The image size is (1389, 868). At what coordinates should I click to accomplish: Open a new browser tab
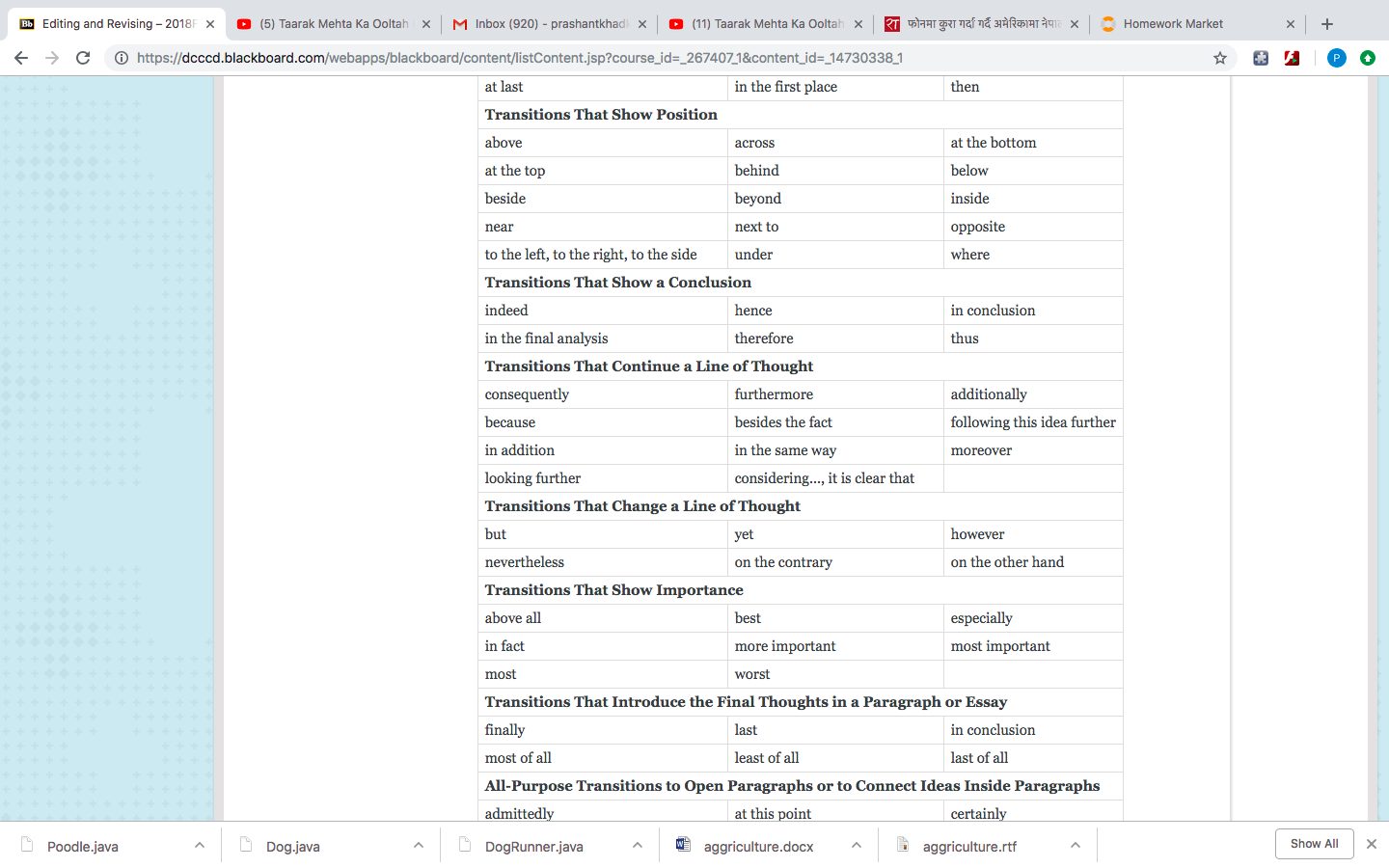coord(1327,24)
